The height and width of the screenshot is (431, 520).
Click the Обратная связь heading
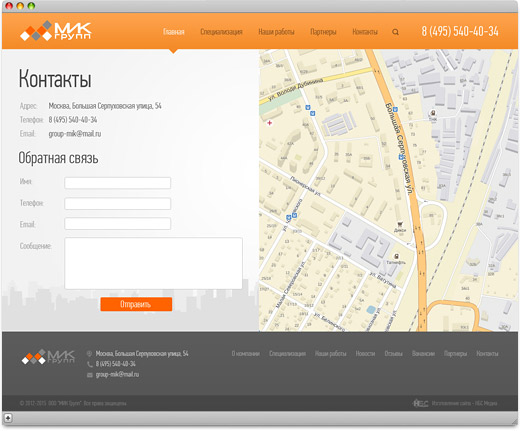click(58, 158)
